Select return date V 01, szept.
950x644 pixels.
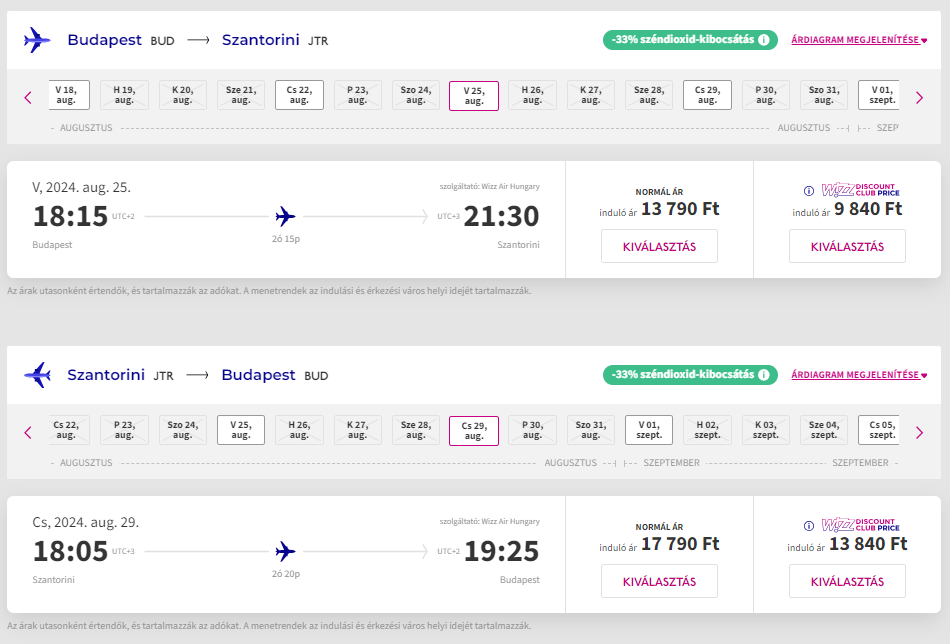649,430
